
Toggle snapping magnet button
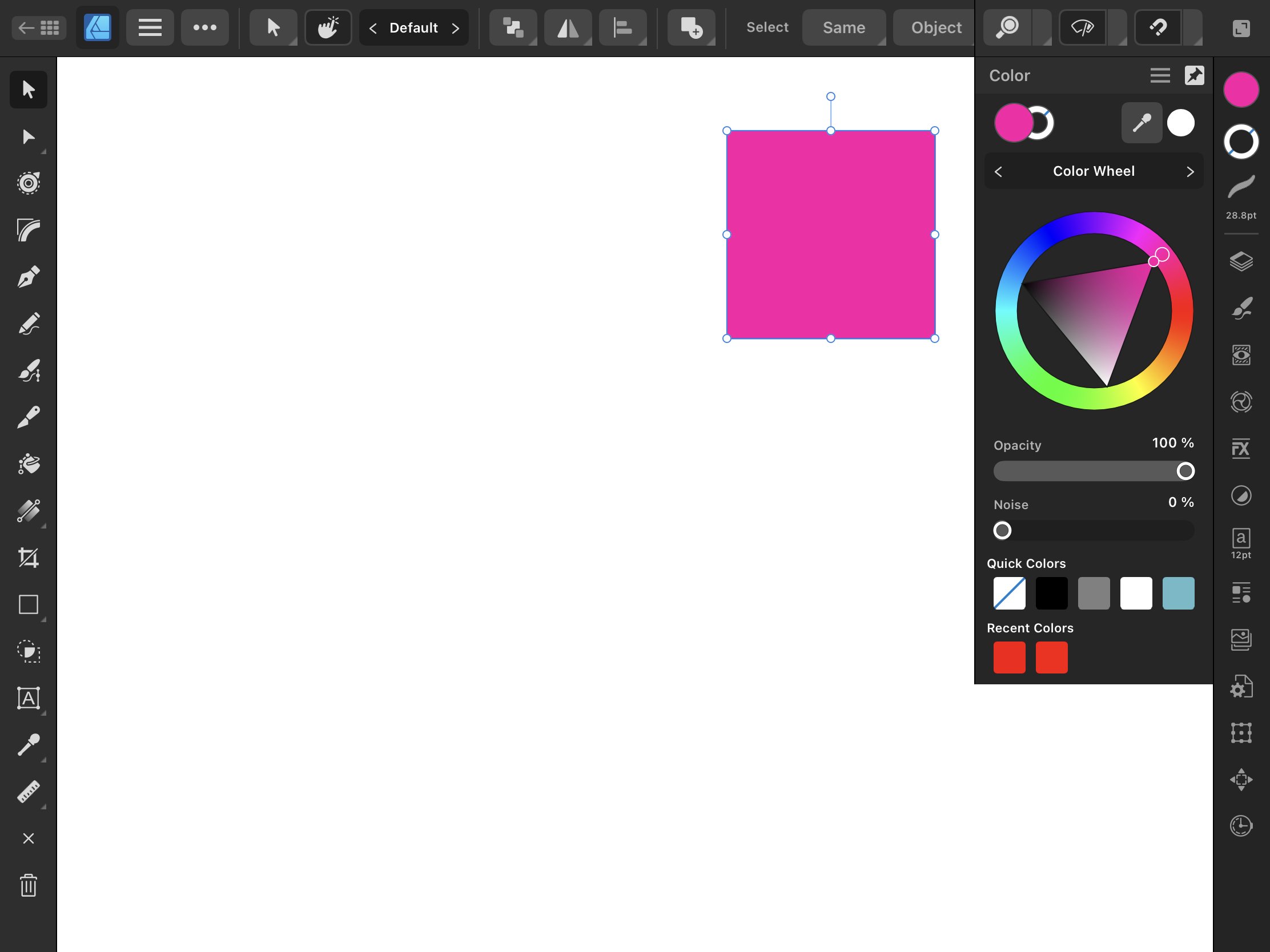[x=1158, y=27]
